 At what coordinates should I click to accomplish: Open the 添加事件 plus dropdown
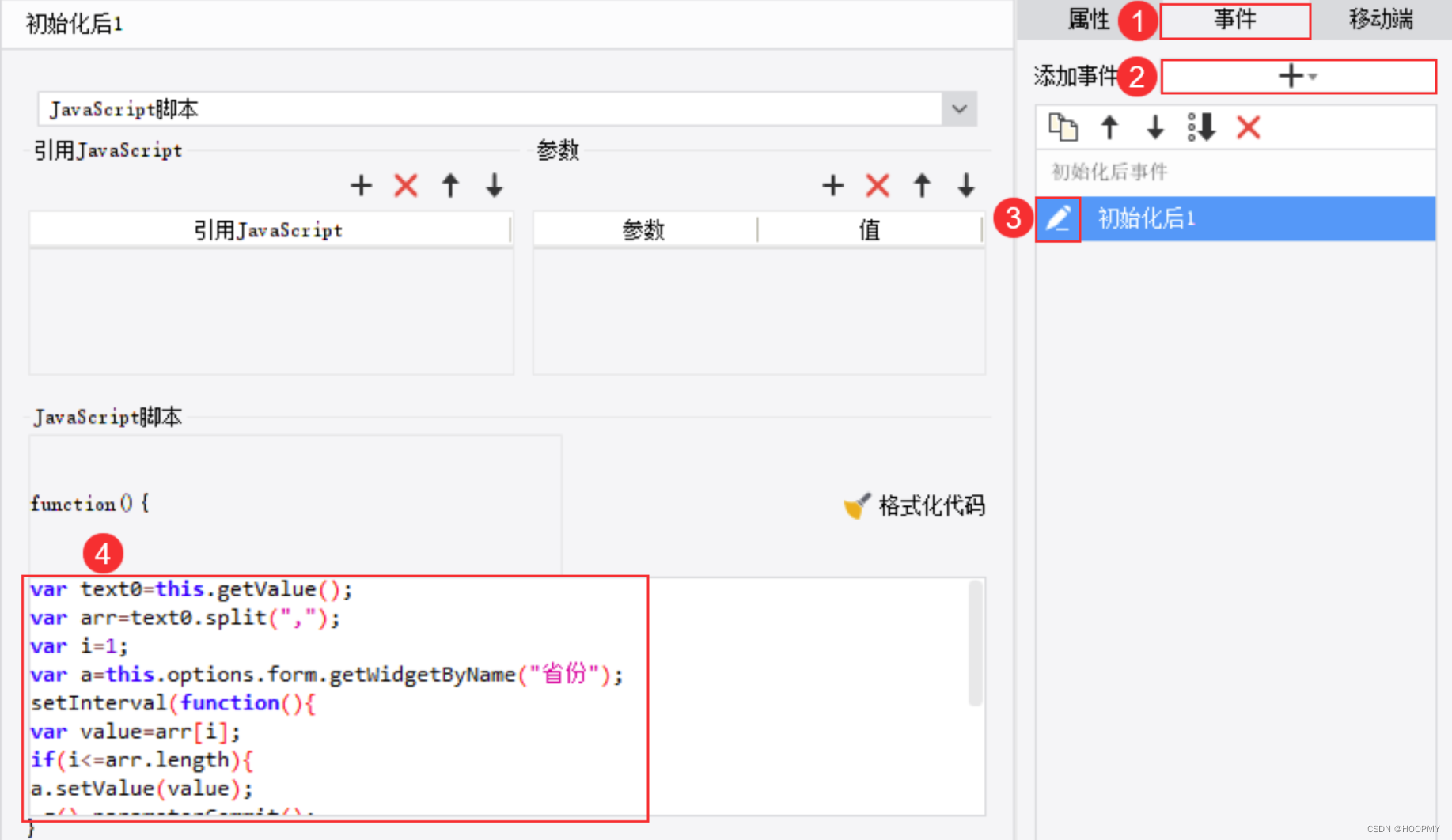pyautogui.click(x=1298, y=77)
